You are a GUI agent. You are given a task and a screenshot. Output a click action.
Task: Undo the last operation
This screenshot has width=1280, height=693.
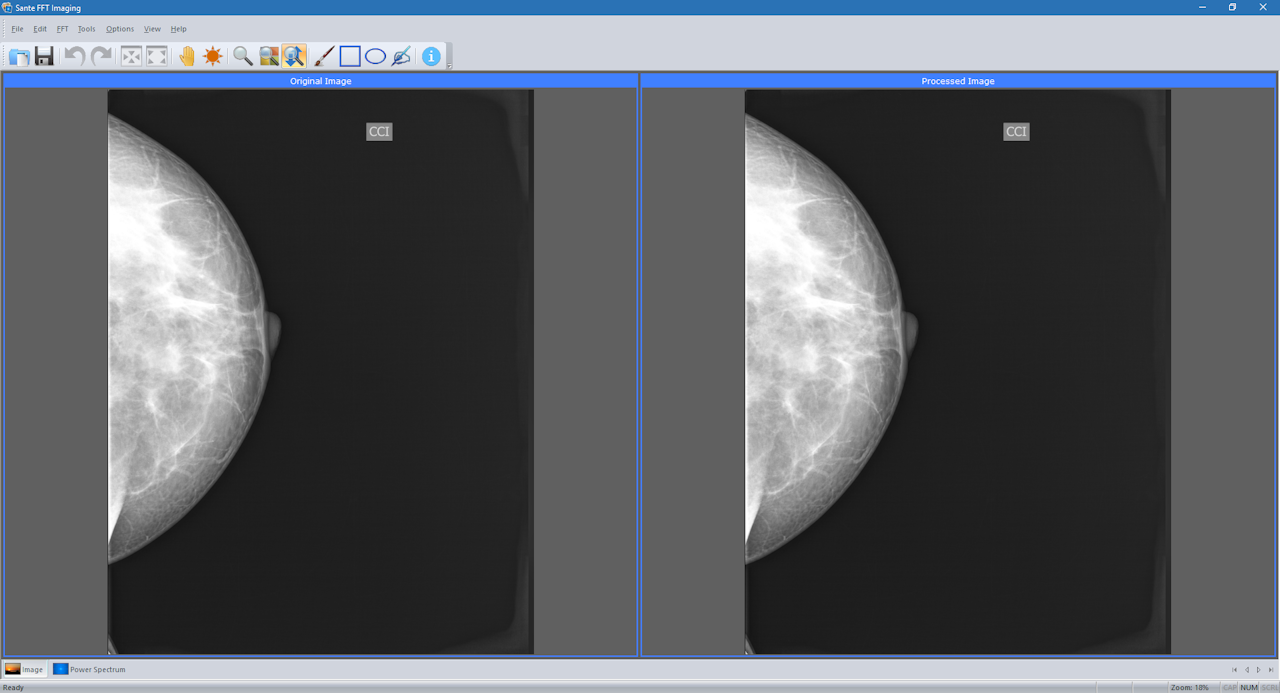tap(73, 56)
